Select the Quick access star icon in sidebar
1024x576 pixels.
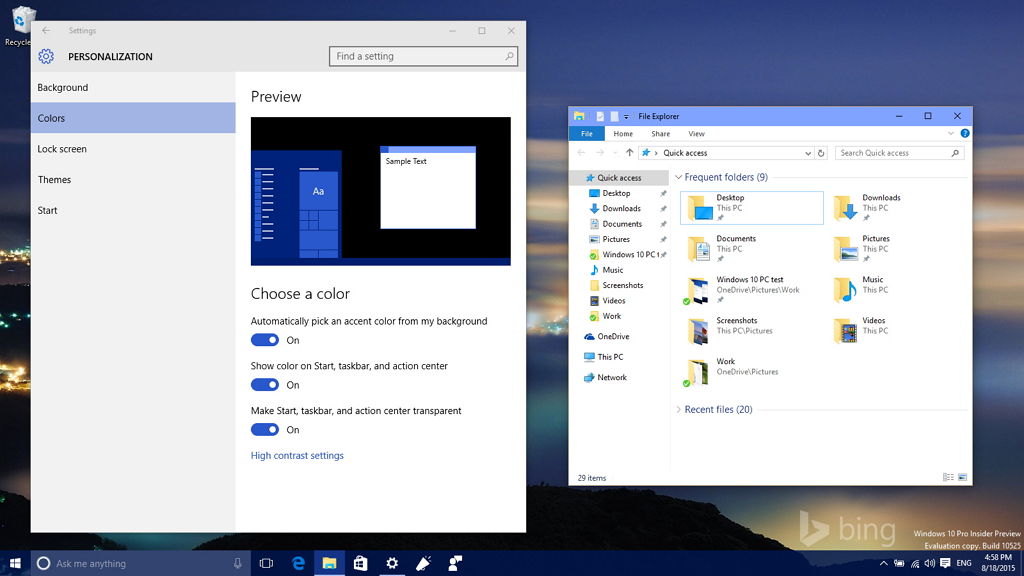pos(590,177)
